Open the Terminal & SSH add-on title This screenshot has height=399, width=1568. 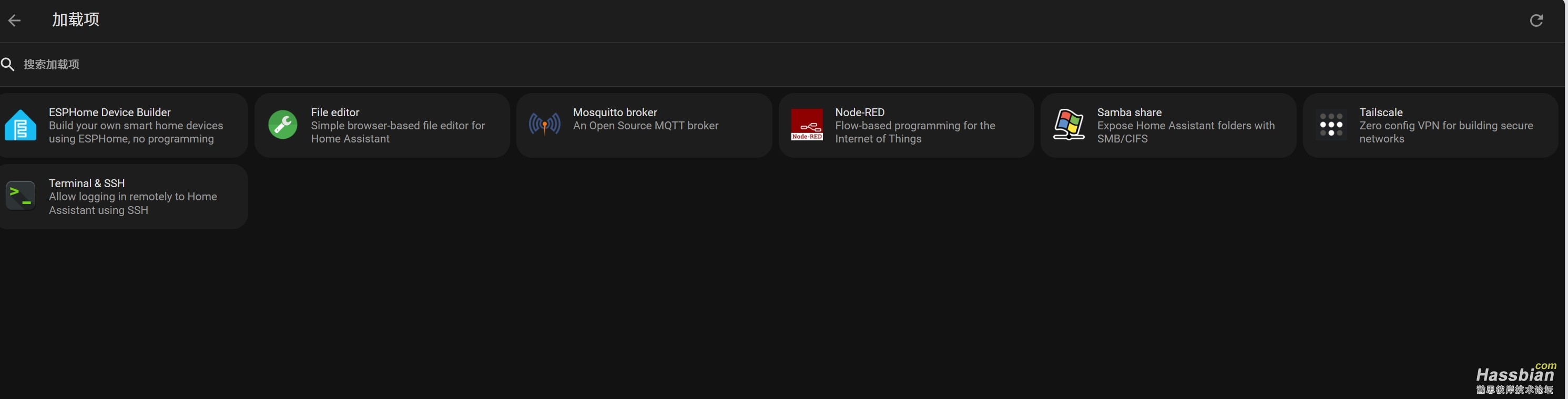click(x=86, y=183)
